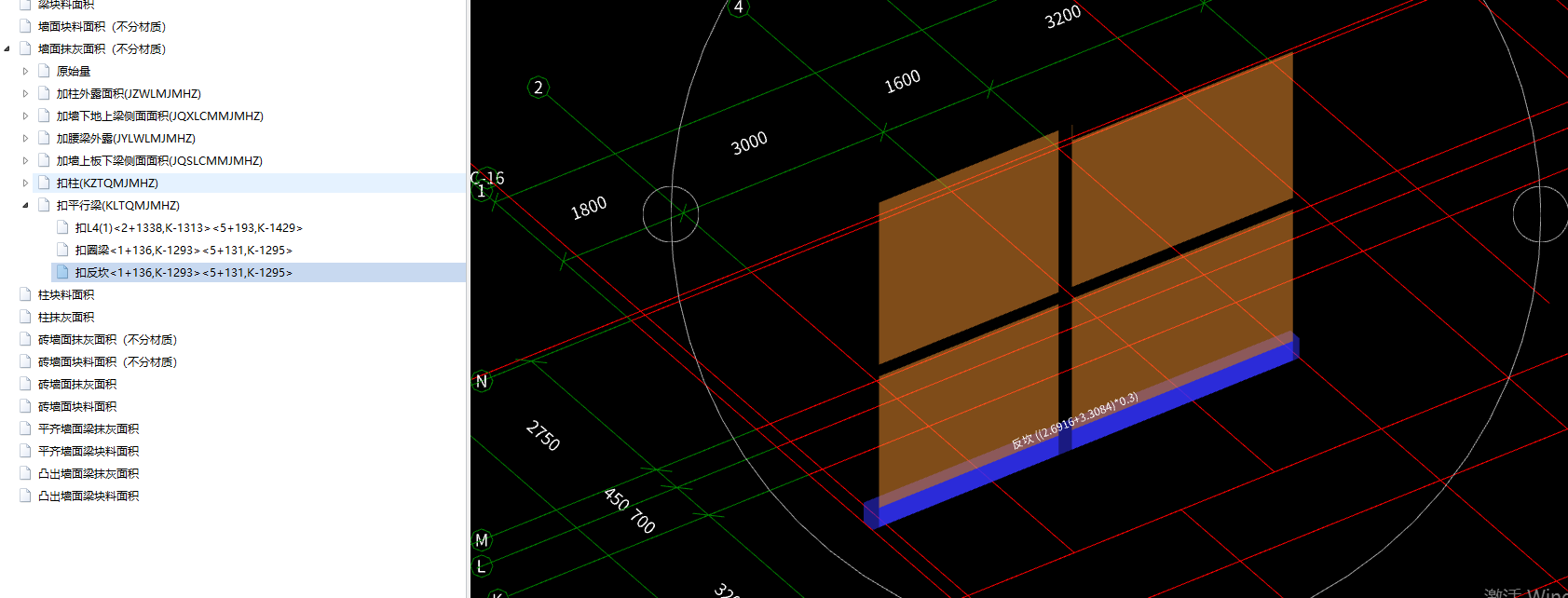Click document icon beside 凸出墙面梁块料面积

25,496
